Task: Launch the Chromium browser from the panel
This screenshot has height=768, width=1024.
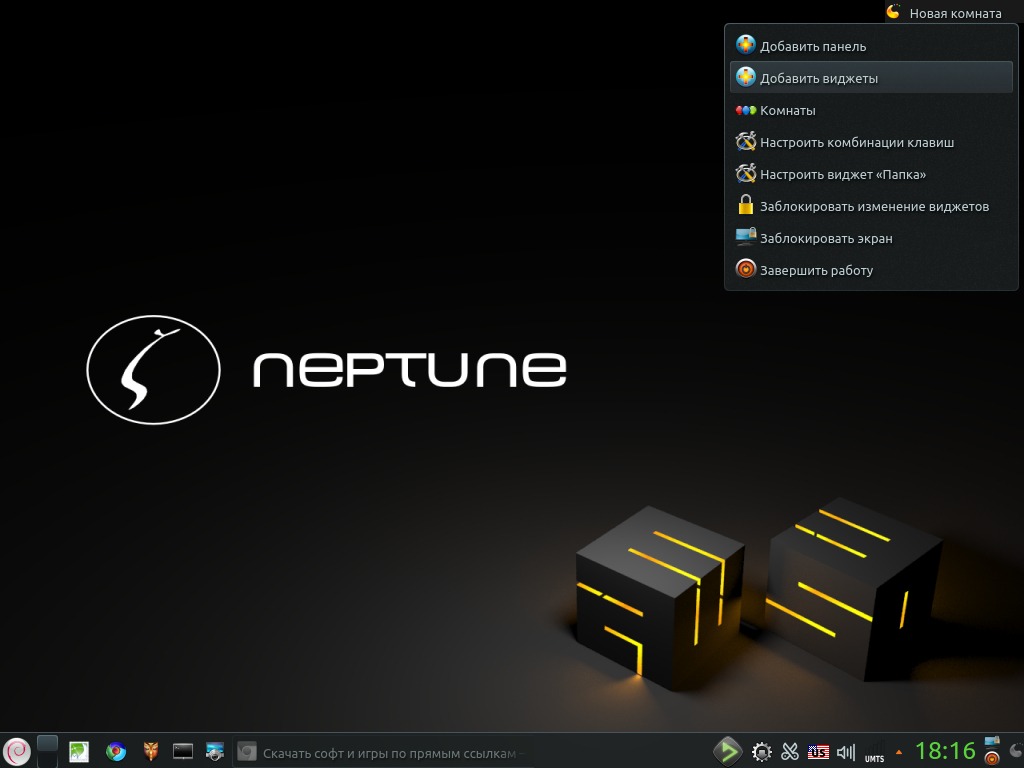Action: (x=116, y=752)
